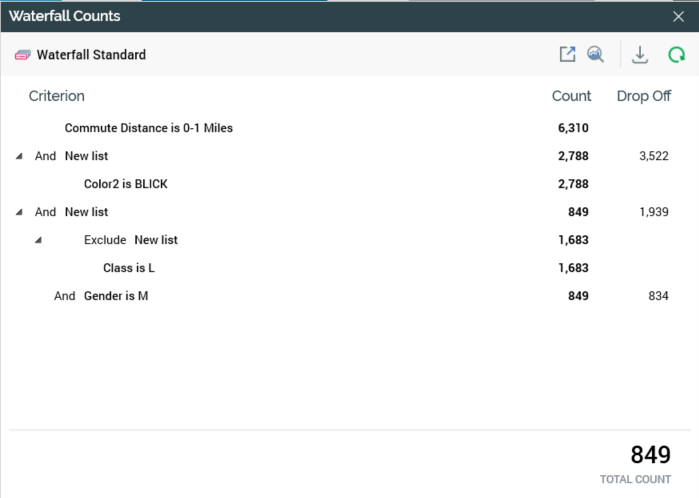The height and width of the screenshot is (498, 699).
Task: Close the Waterfall Counts dialog
Action: (x=679, y=16)
